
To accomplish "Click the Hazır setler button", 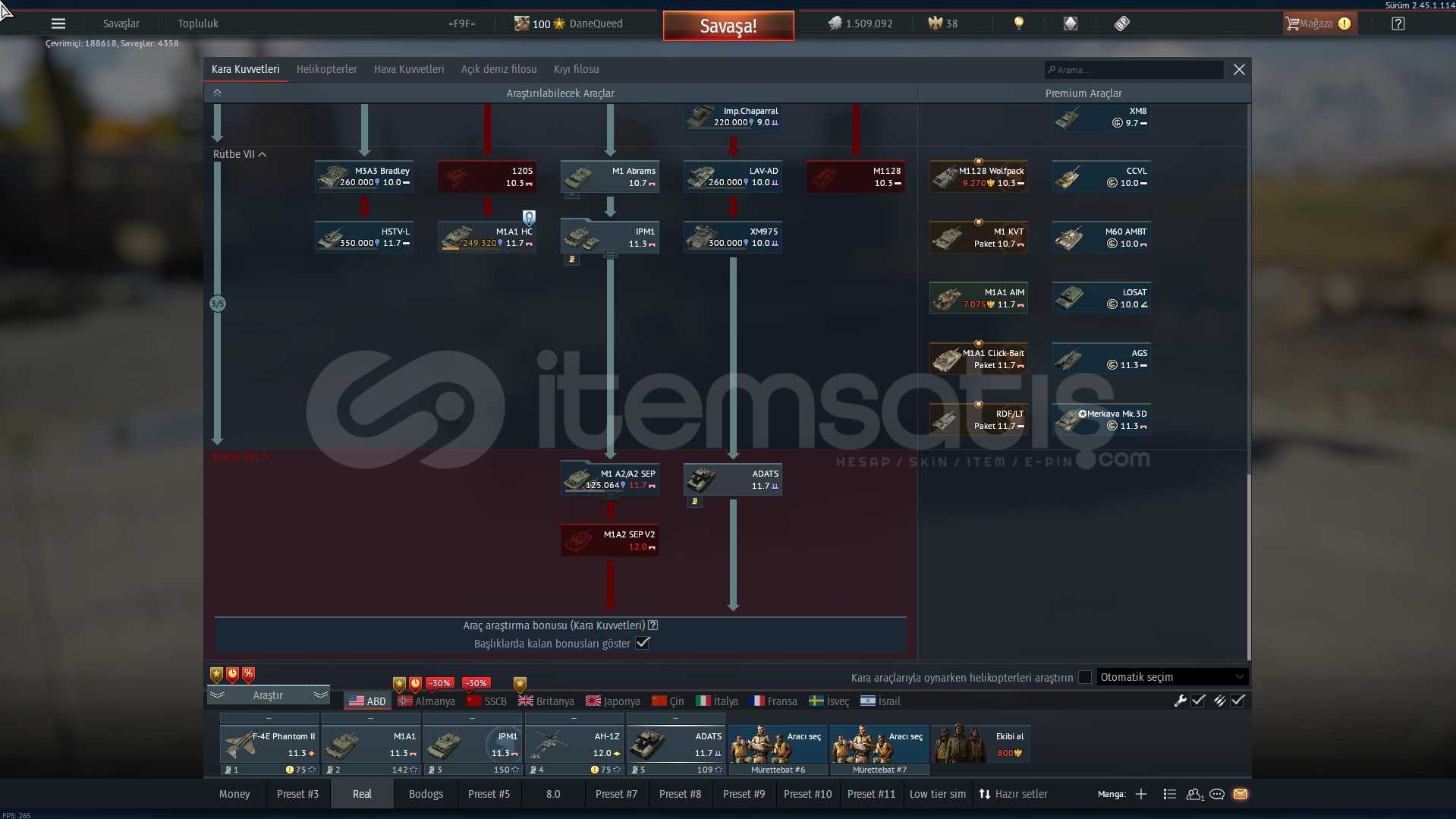I will [1014, 794].
